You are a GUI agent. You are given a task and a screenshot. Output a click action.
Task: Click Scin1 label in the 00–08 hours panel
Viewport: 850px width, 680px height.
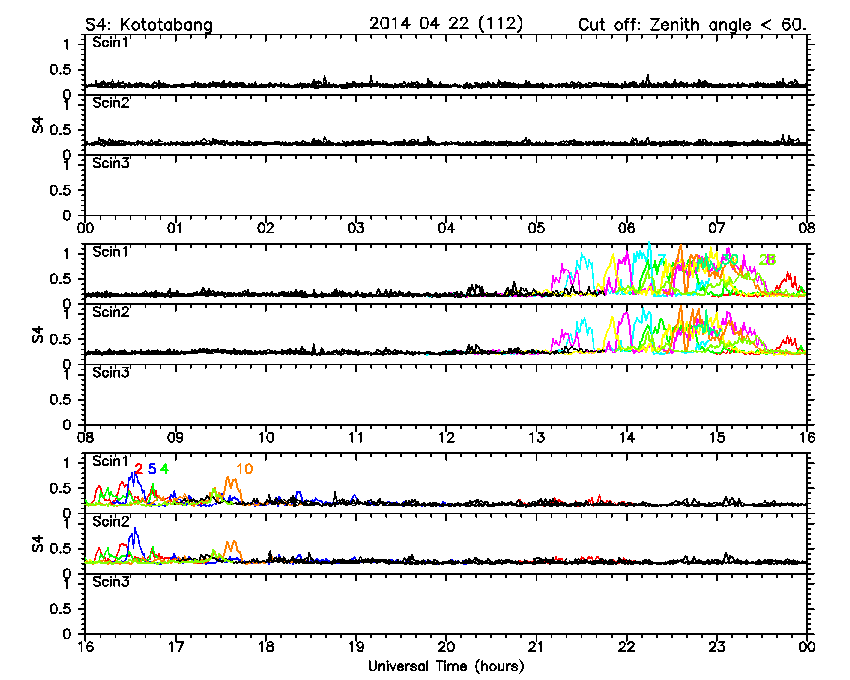pos(111,42)
